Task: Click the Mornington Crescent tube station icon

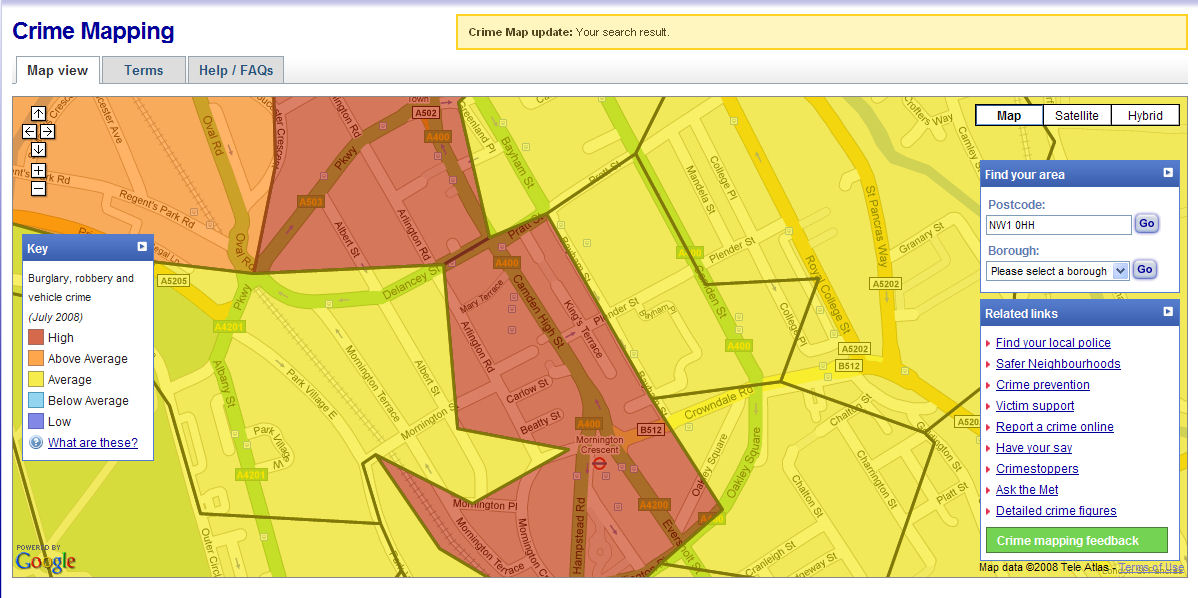Action: (600, 464)
